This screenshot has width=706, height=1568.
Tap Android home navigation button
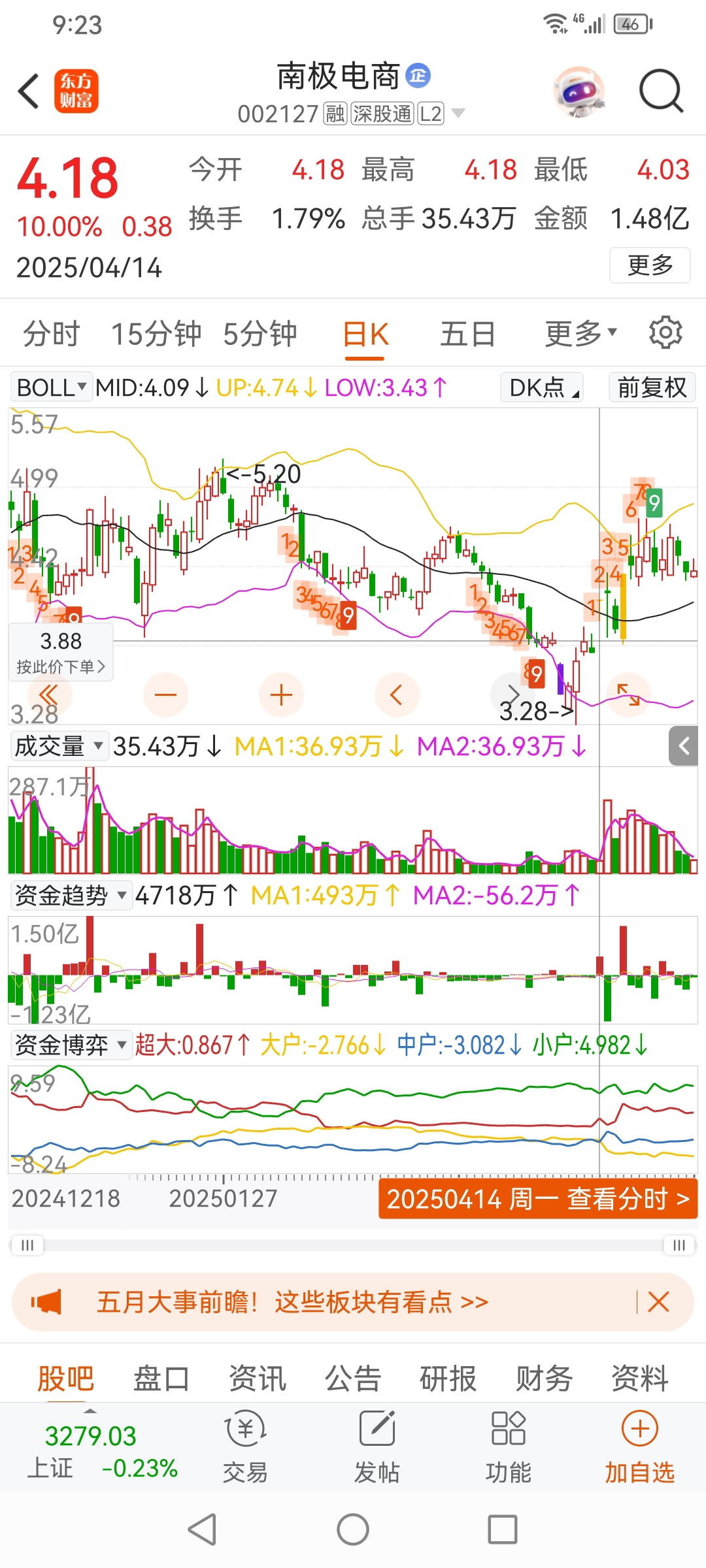pyautogui.click(x=353, y=1529)
